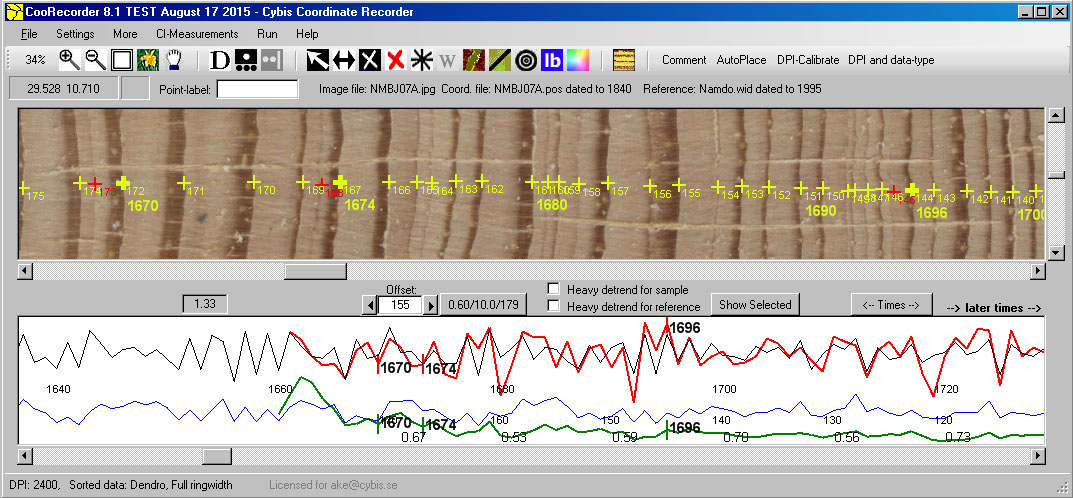The width and height of the screenshot is (1073, 498).
Task: Click the bold 1670 ring marker on the image
Action: (x=123, y=183)
